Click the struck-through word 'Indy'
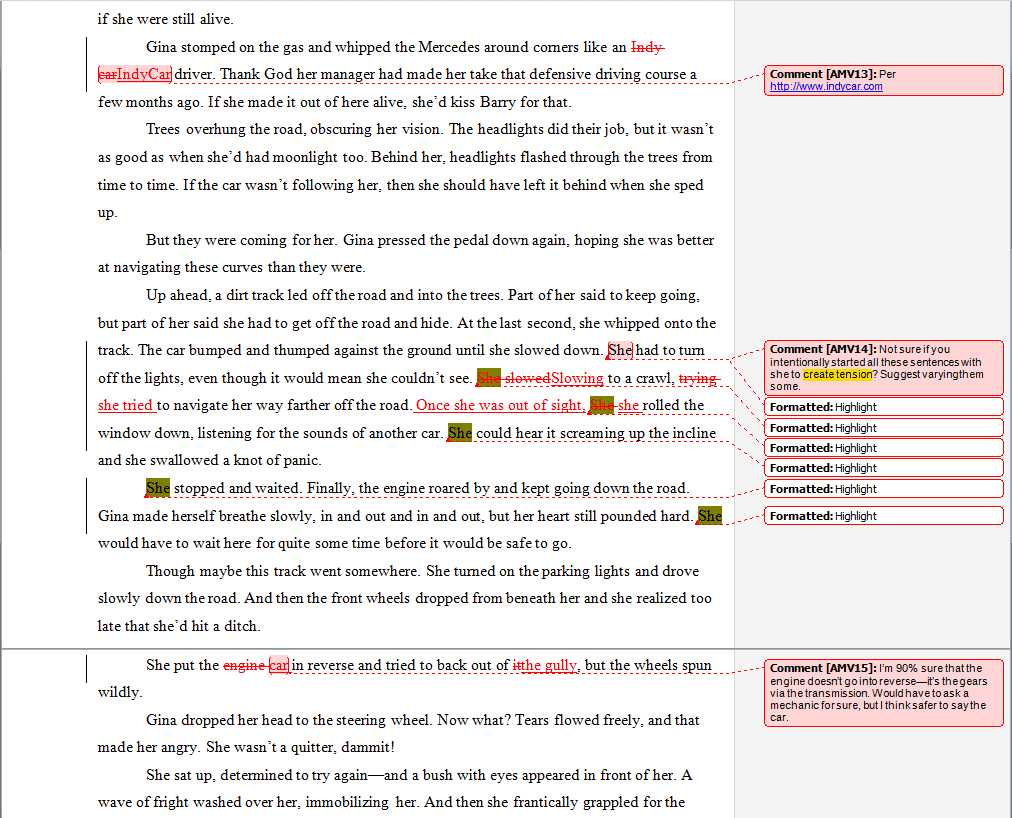Image resolution: width=1012 pixels, height=818 pixels. 645,47
